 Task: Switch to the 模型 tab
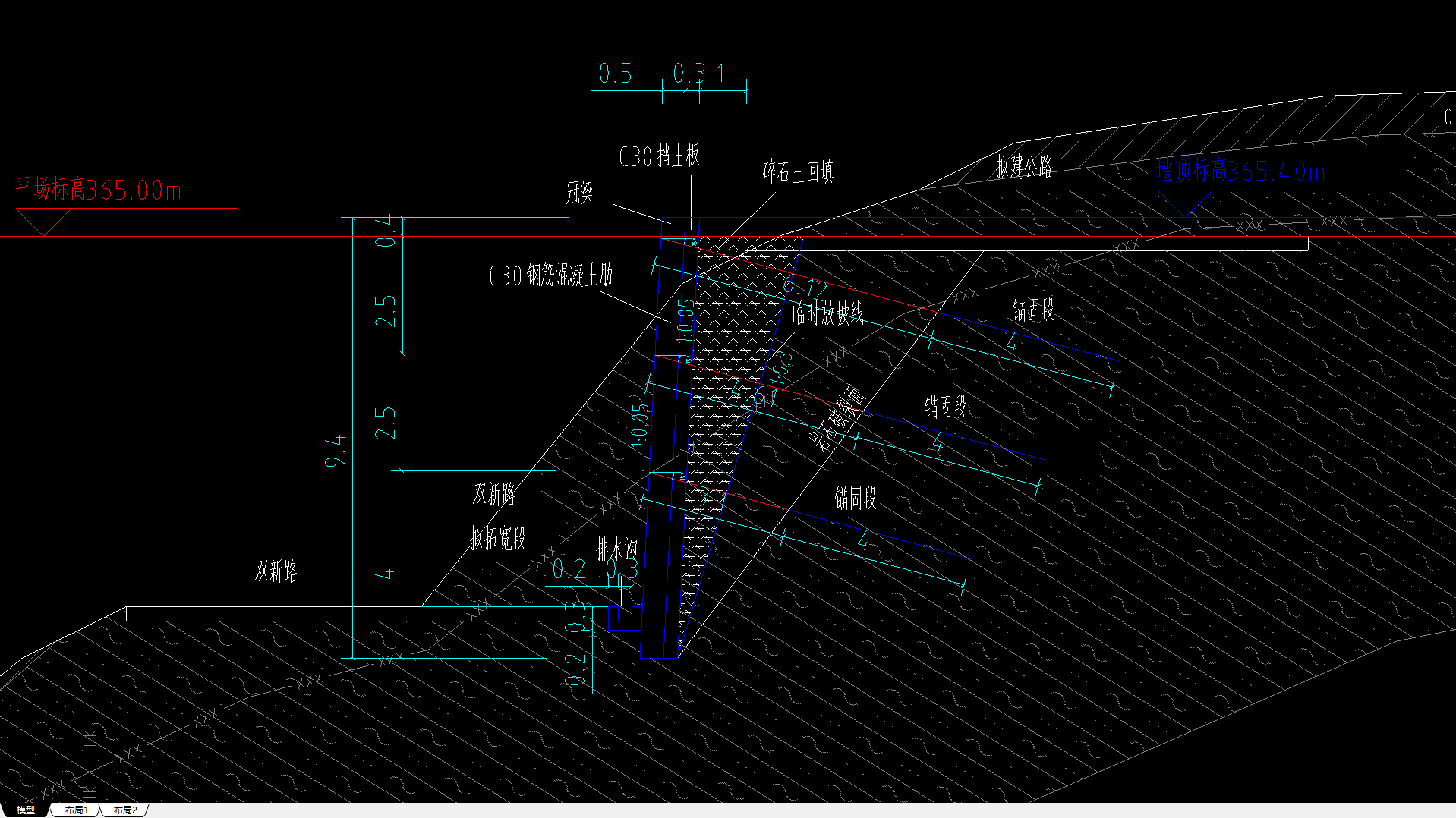25,810
